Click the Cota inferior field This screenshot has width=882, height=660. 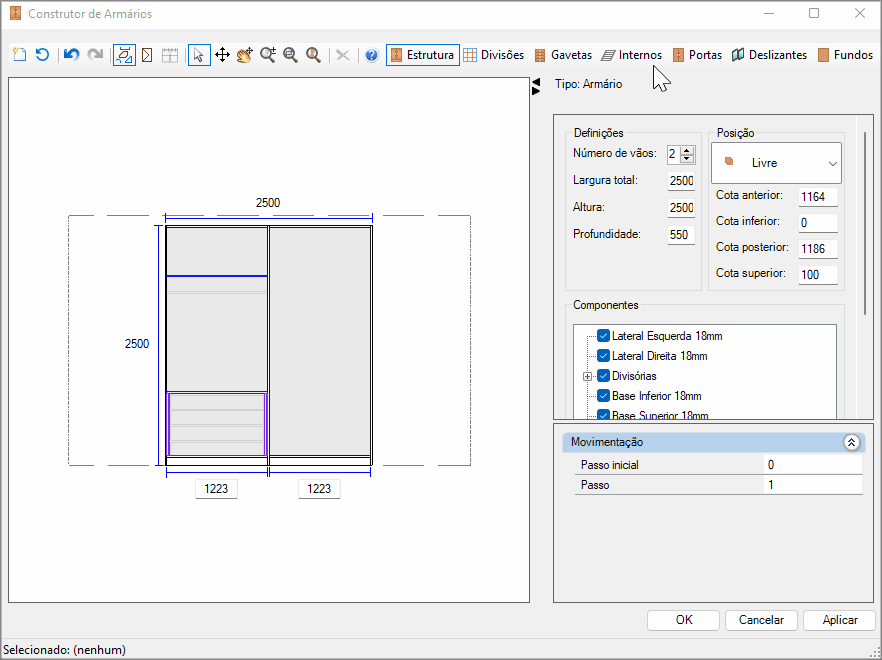click(x=818, y=223)
